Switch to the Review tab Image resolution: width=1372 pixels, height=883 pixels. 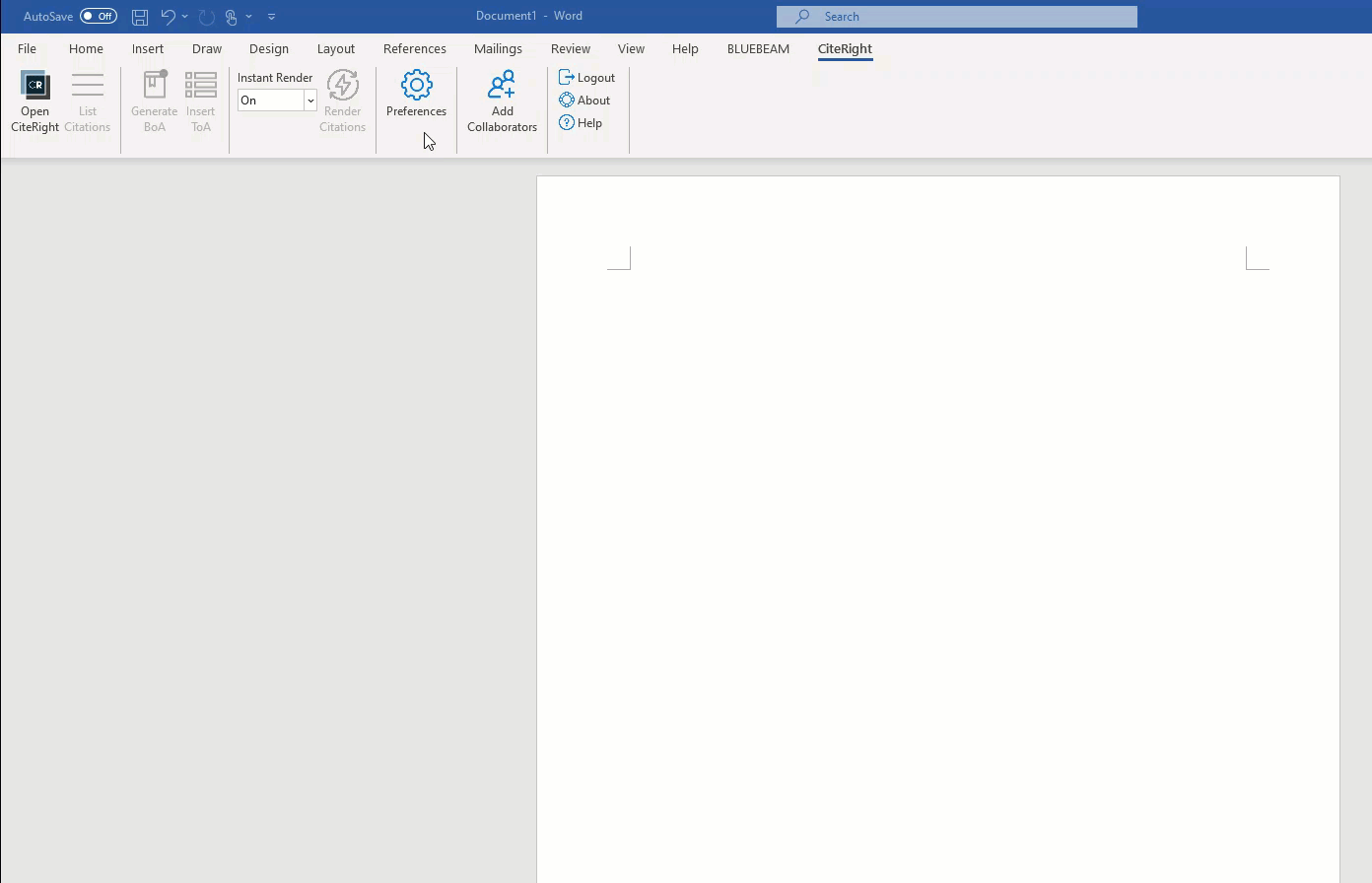coord(571,48)
